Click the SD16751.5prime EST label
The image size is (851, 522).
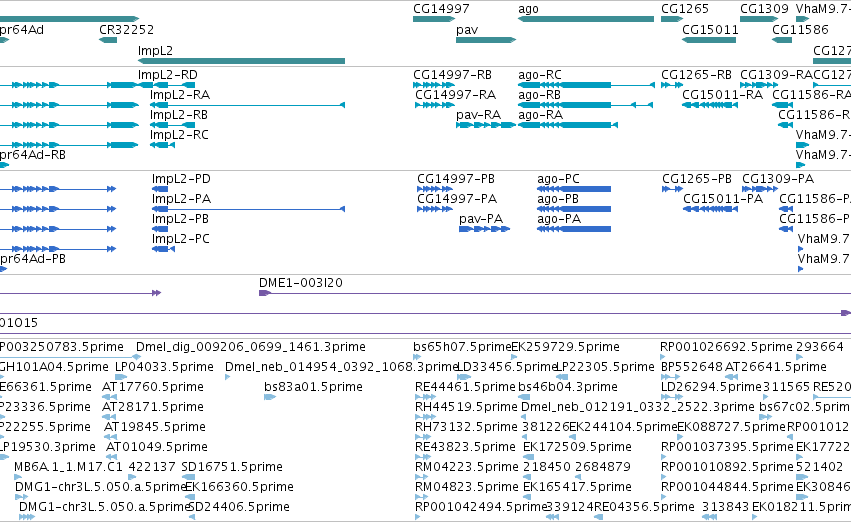pyautogui.click(x=232, y=468)
